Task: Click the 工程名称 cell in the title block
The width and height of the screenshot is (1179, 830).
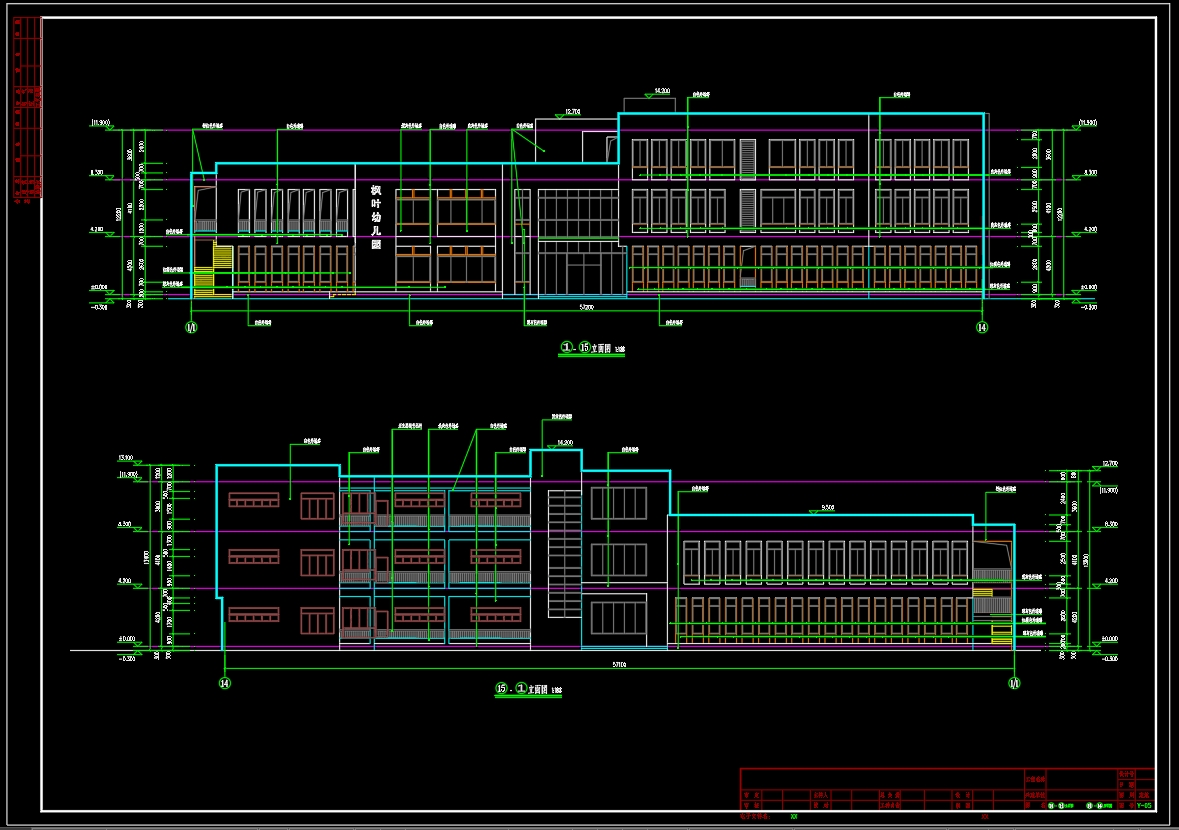Action: [1035, 779]
